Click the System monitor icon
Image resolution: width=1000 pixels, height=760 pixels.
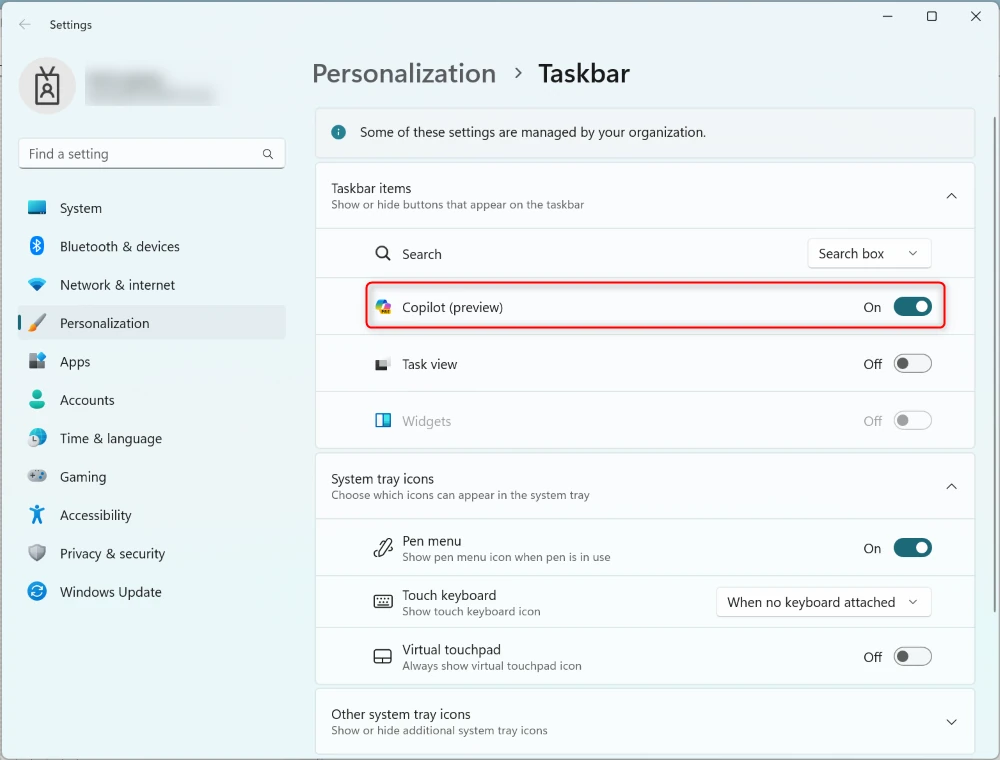pyautogui.click(x=37, y=208)
